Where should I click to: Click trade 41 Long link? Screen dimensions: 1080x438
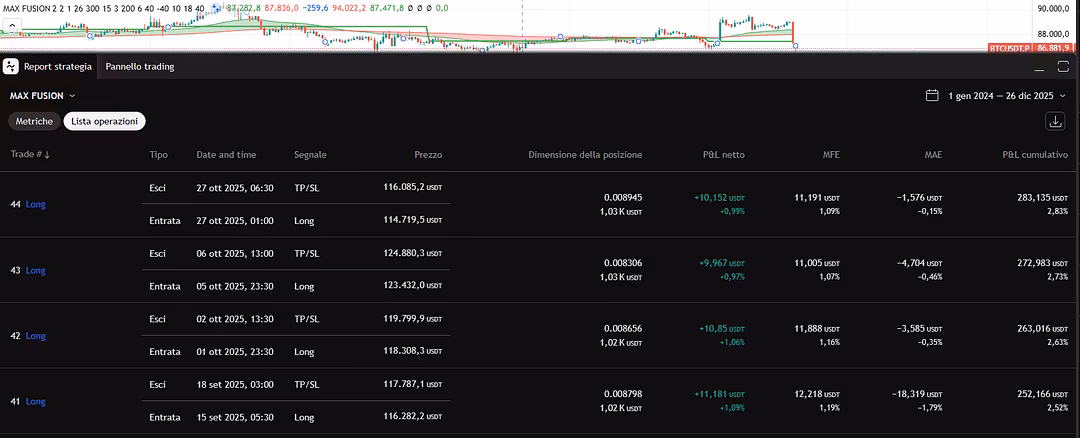[x=36, y=401]
